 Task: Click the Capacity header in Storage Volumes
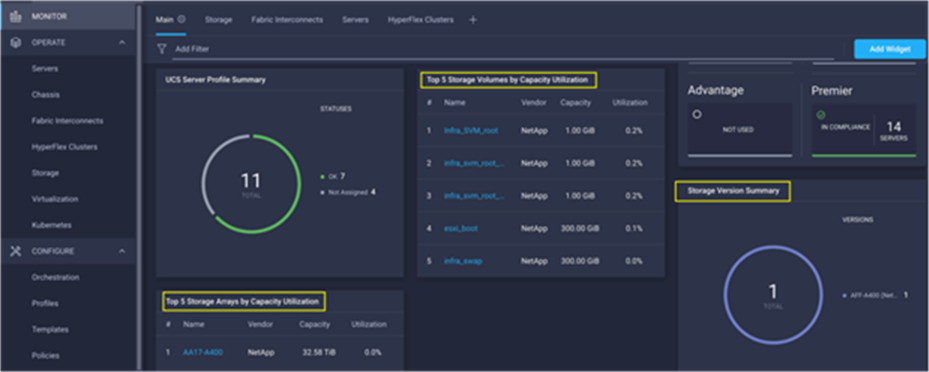(x=575, y=102)
